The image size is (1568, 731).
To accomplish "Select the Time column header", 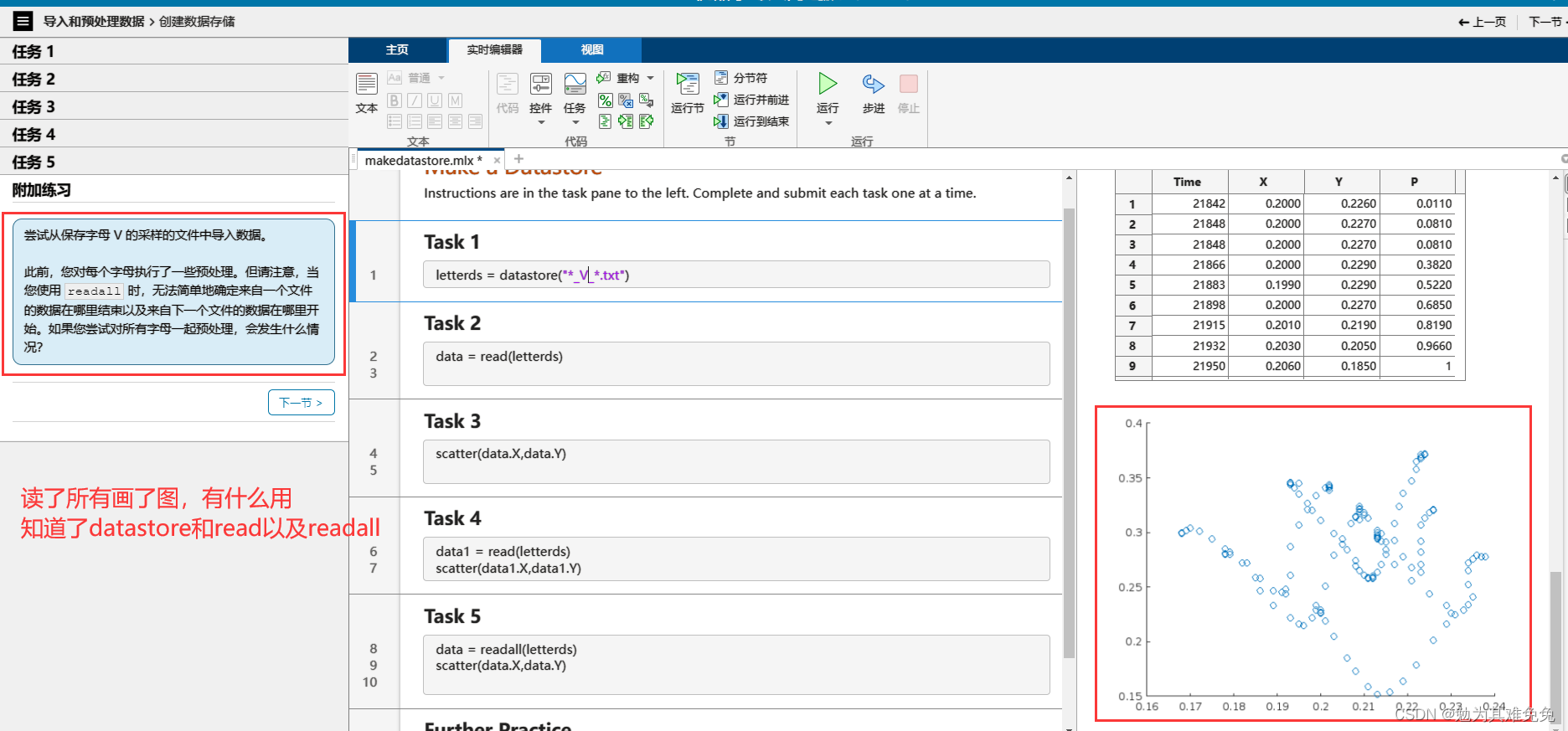I will point(1189,182).
